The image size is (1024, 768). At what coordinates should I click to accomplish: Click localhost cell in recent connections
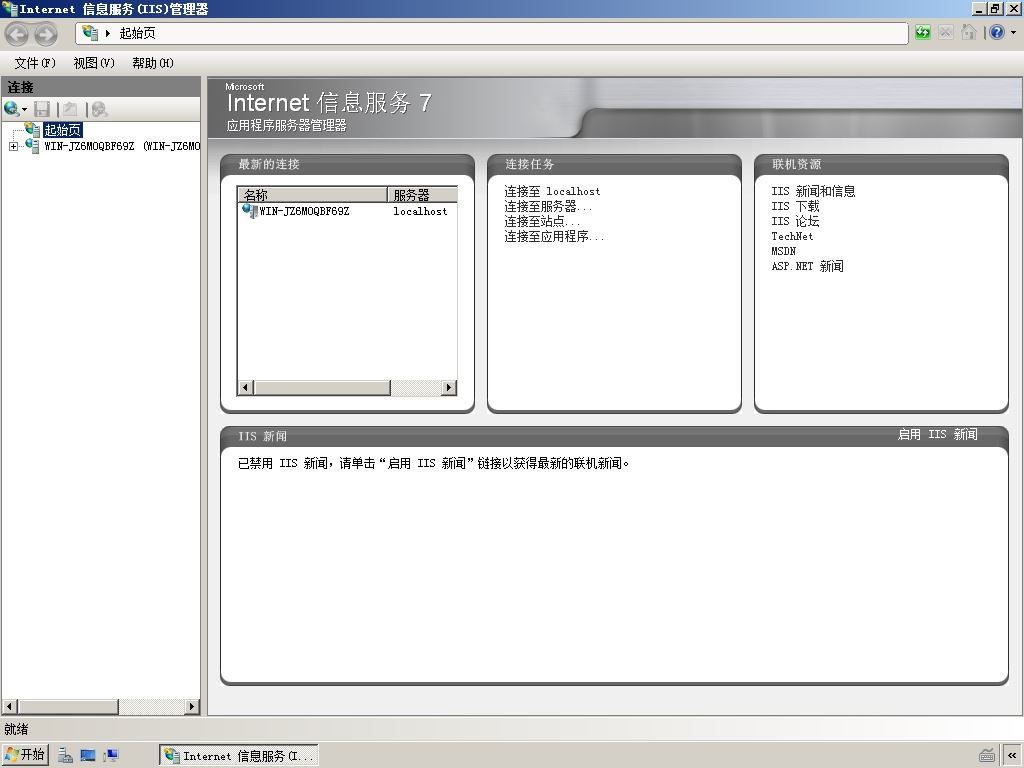pos(421,211)
